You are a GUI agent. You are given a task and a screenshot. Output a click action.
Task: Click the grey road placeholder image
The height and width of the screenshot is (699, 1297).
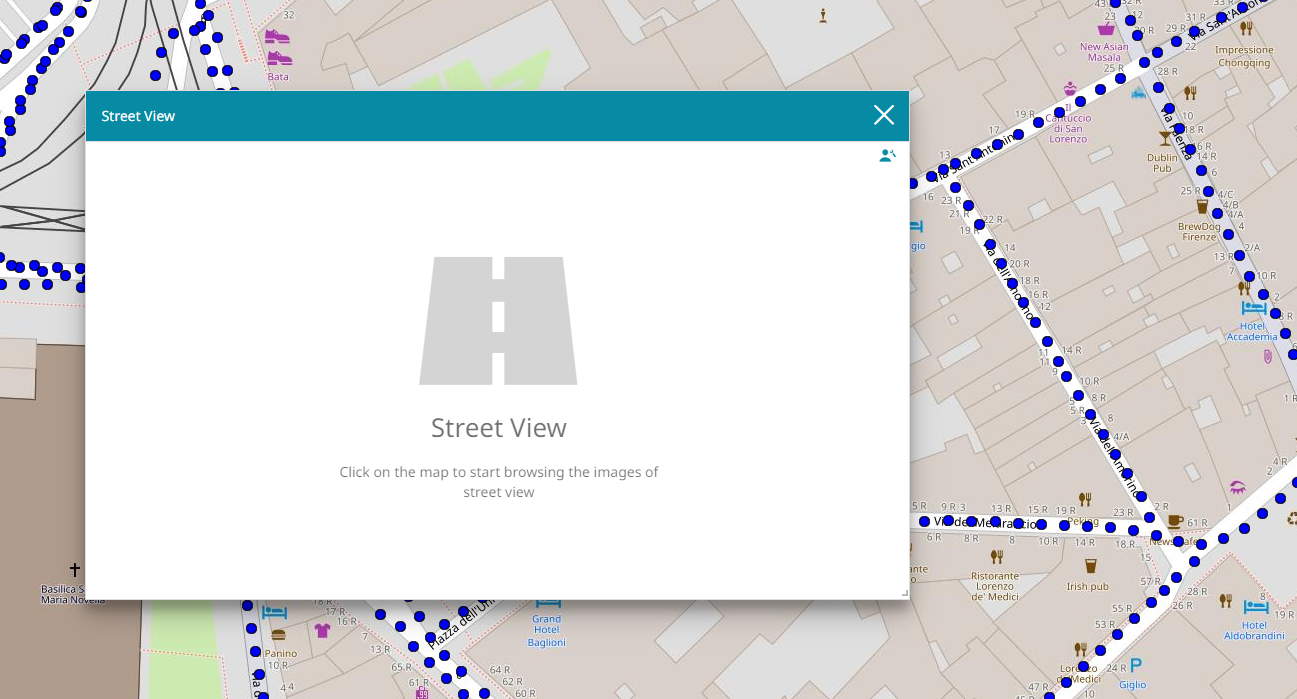(x=498, y=321)
